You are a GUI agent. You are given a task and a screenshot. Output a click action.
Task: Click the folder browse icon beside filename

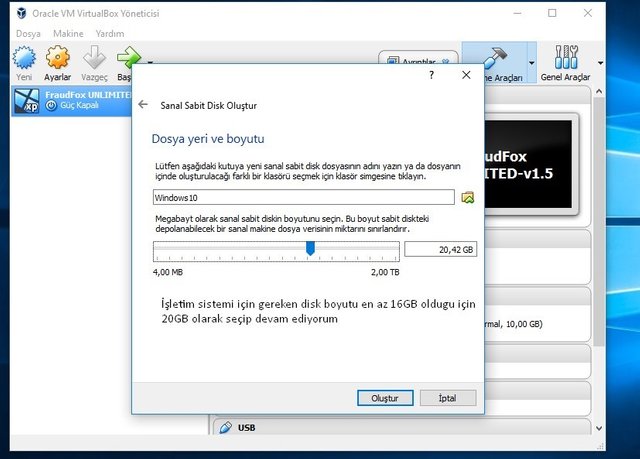[468, 197]
